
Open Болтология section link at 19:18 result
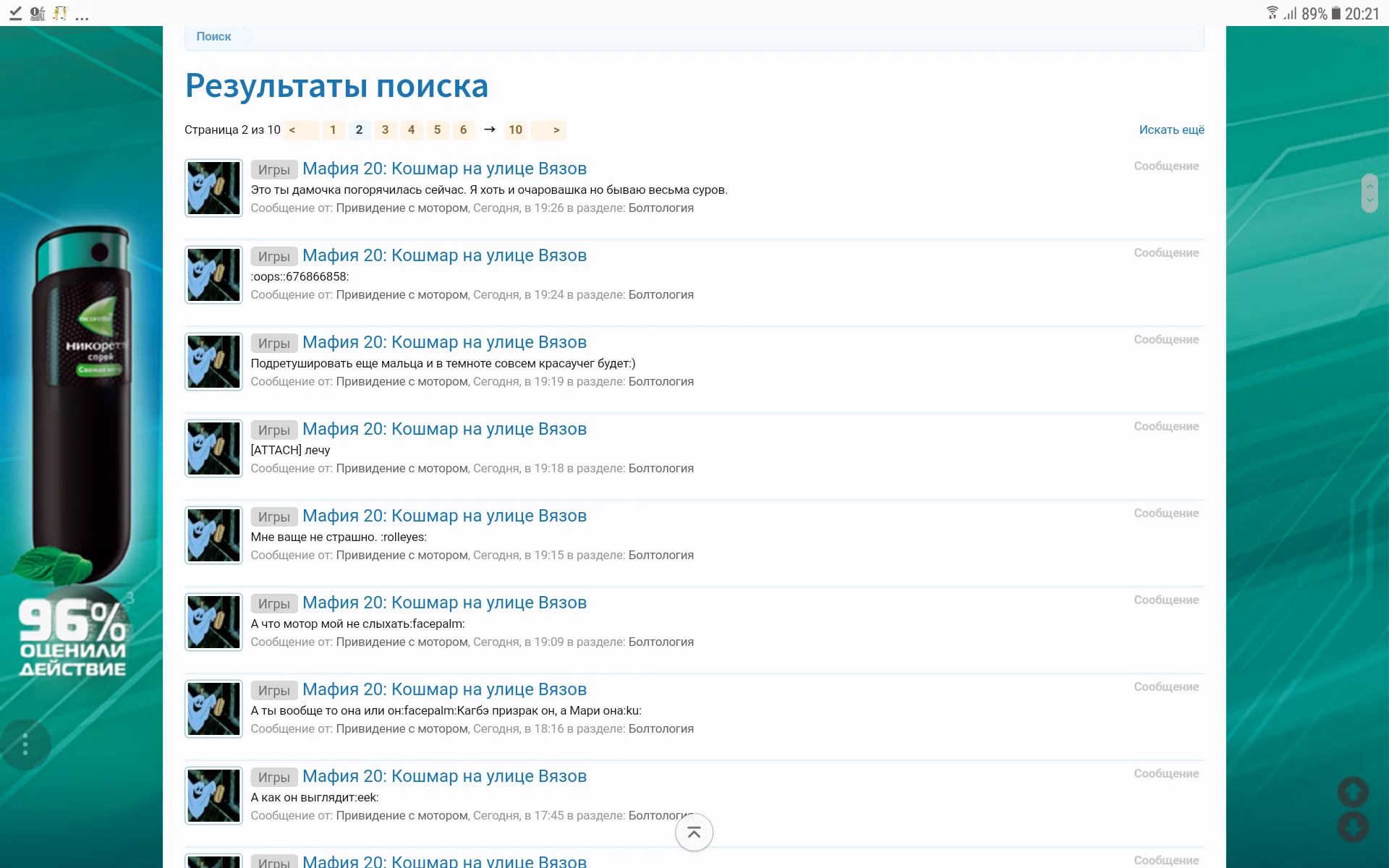coord(660,469)
